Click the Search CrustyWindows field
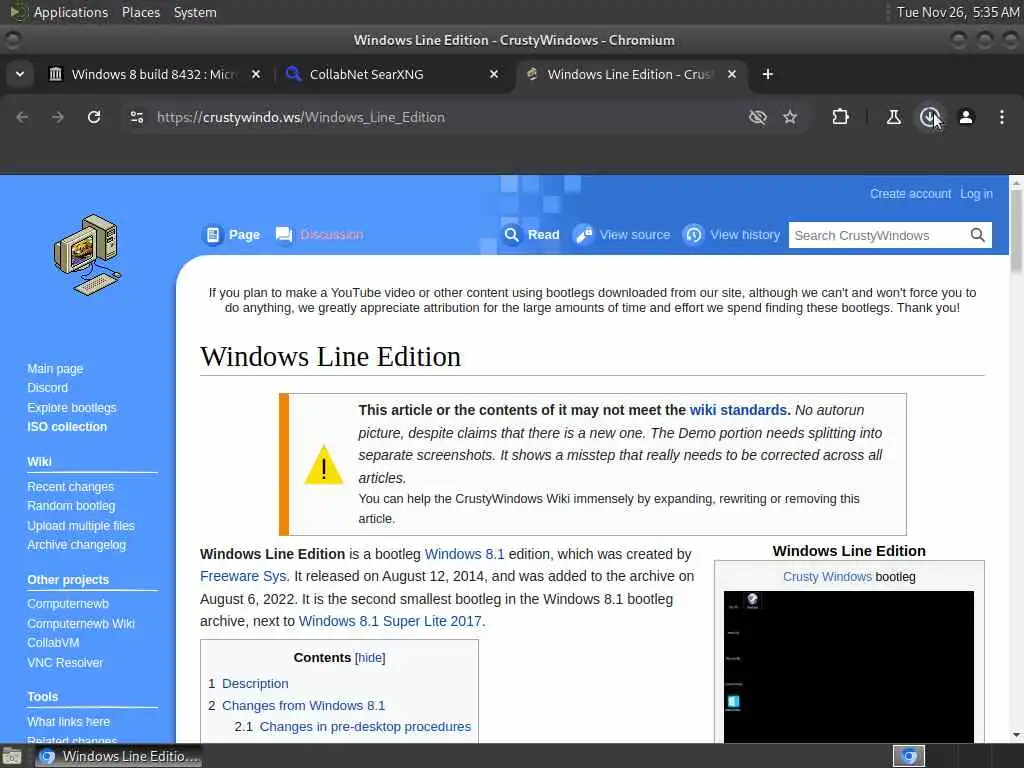Image resolution: width=1024 pixels, height=768 pixels. coord(877,235)
